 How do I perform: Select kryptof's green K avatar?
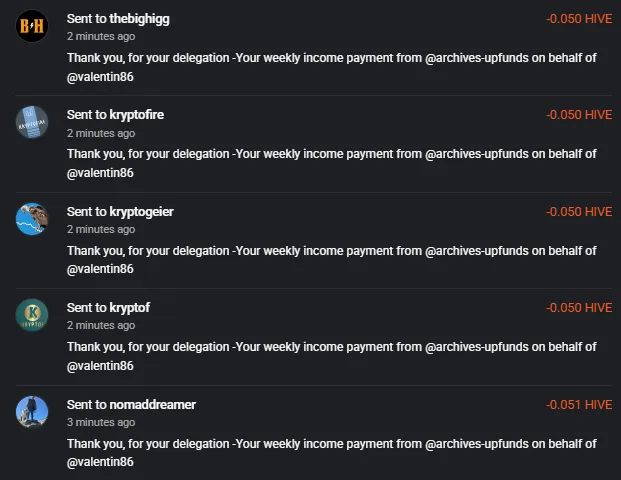(x=32, y=315)
